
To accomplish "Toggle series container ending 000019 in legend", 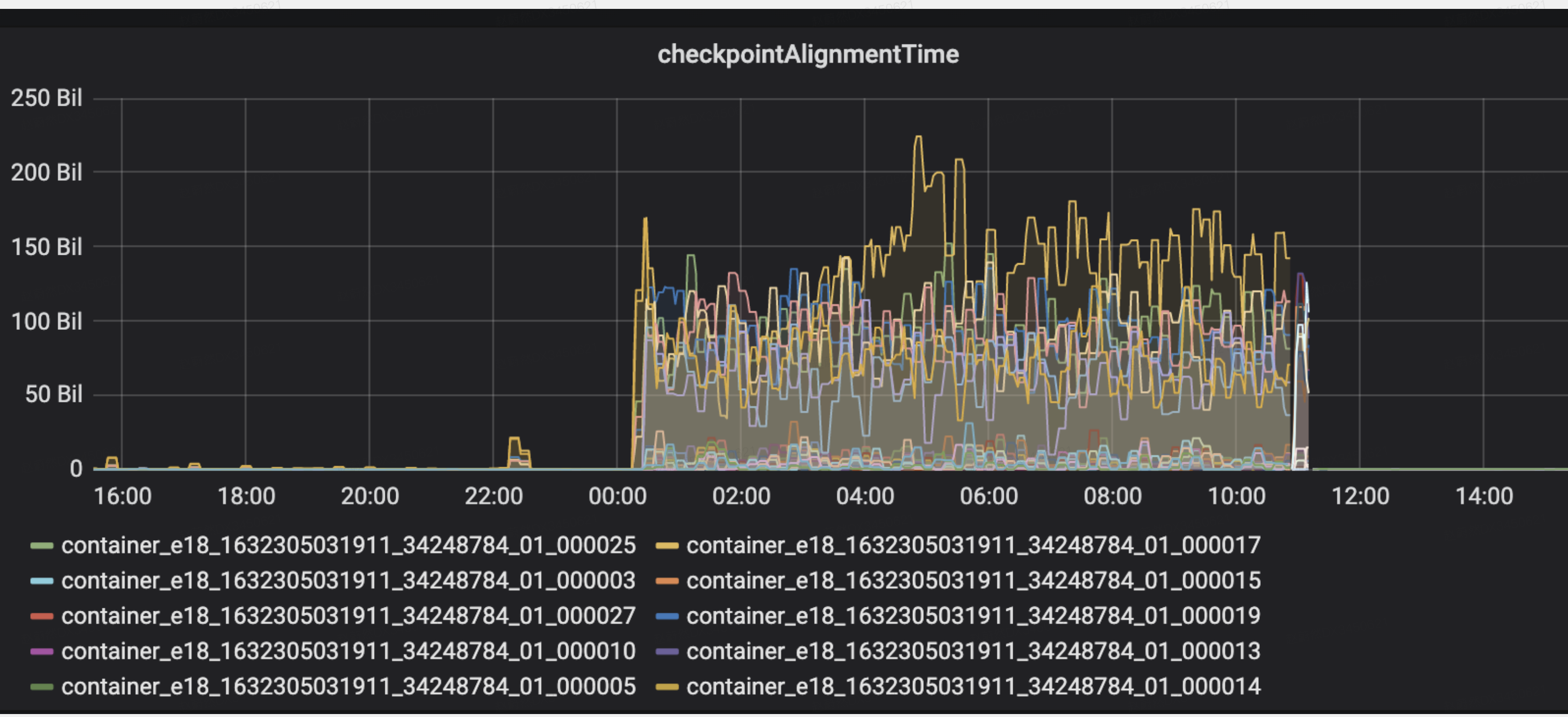I will click(973, 616).
